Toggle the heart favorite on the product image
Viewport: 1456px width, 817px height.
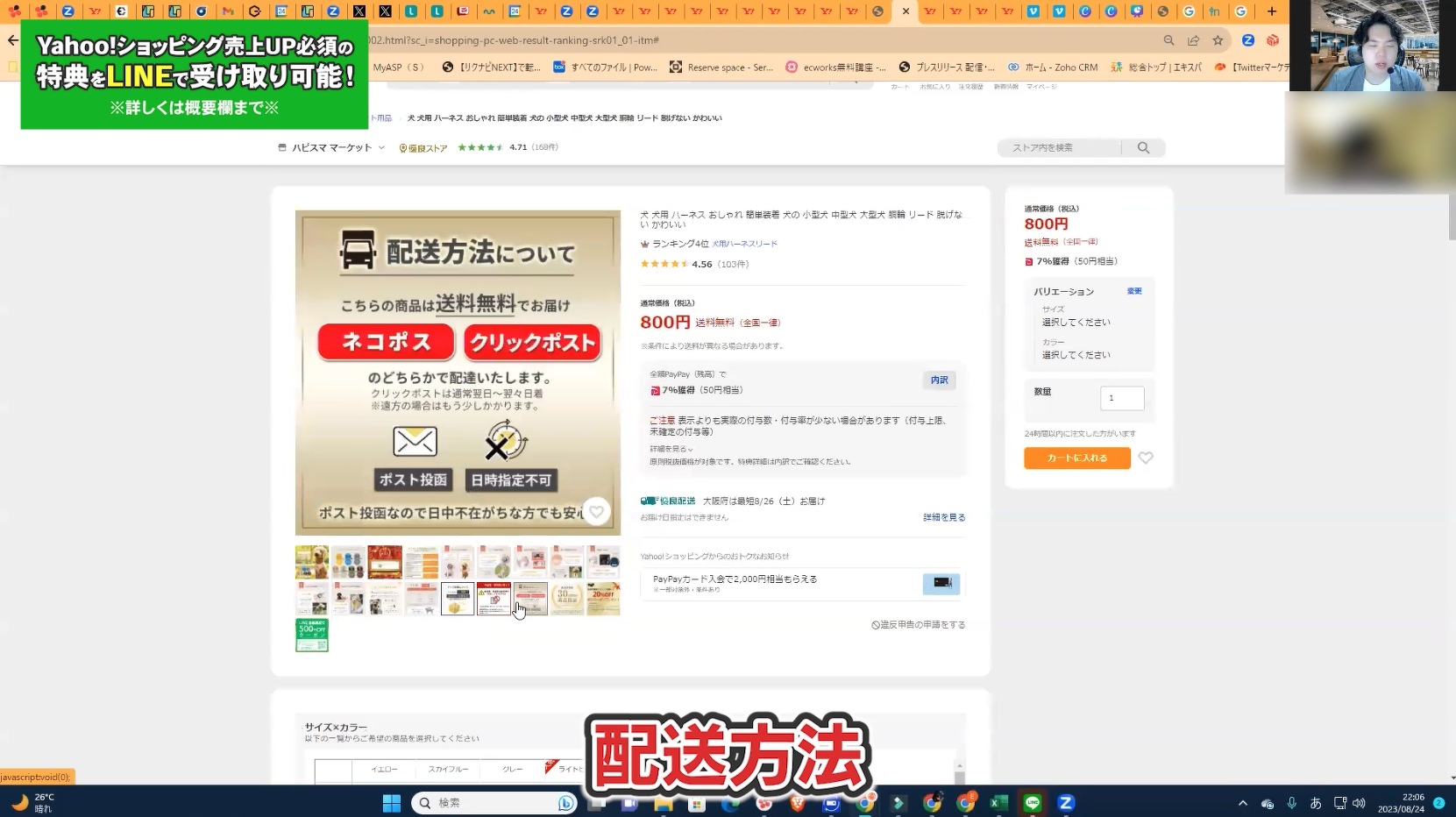[597, 512]
